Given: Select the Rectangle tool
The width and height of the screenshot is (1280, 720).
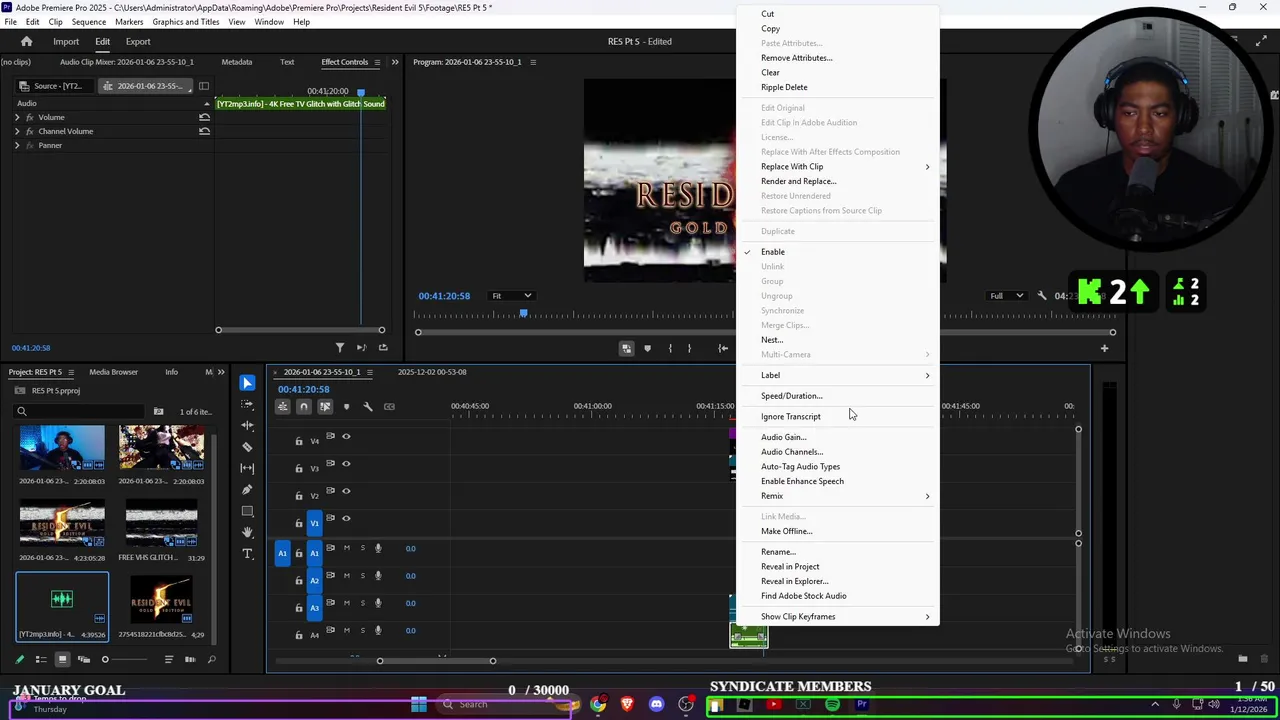Looking at the screenshot, I should [247, 511].
